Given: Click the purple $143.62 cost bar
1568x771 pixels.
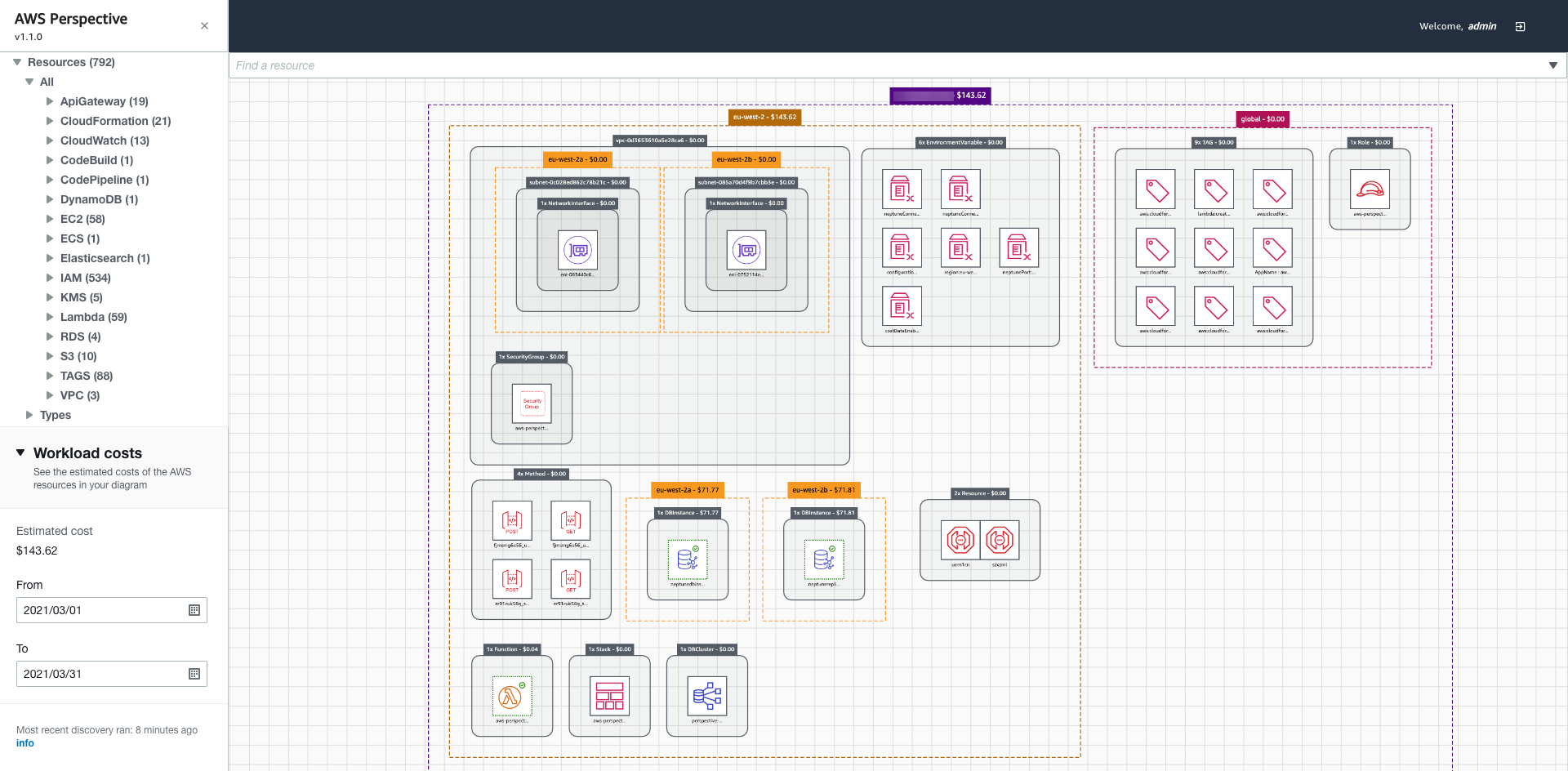Looking at the screenshot, I should [940, 96].
